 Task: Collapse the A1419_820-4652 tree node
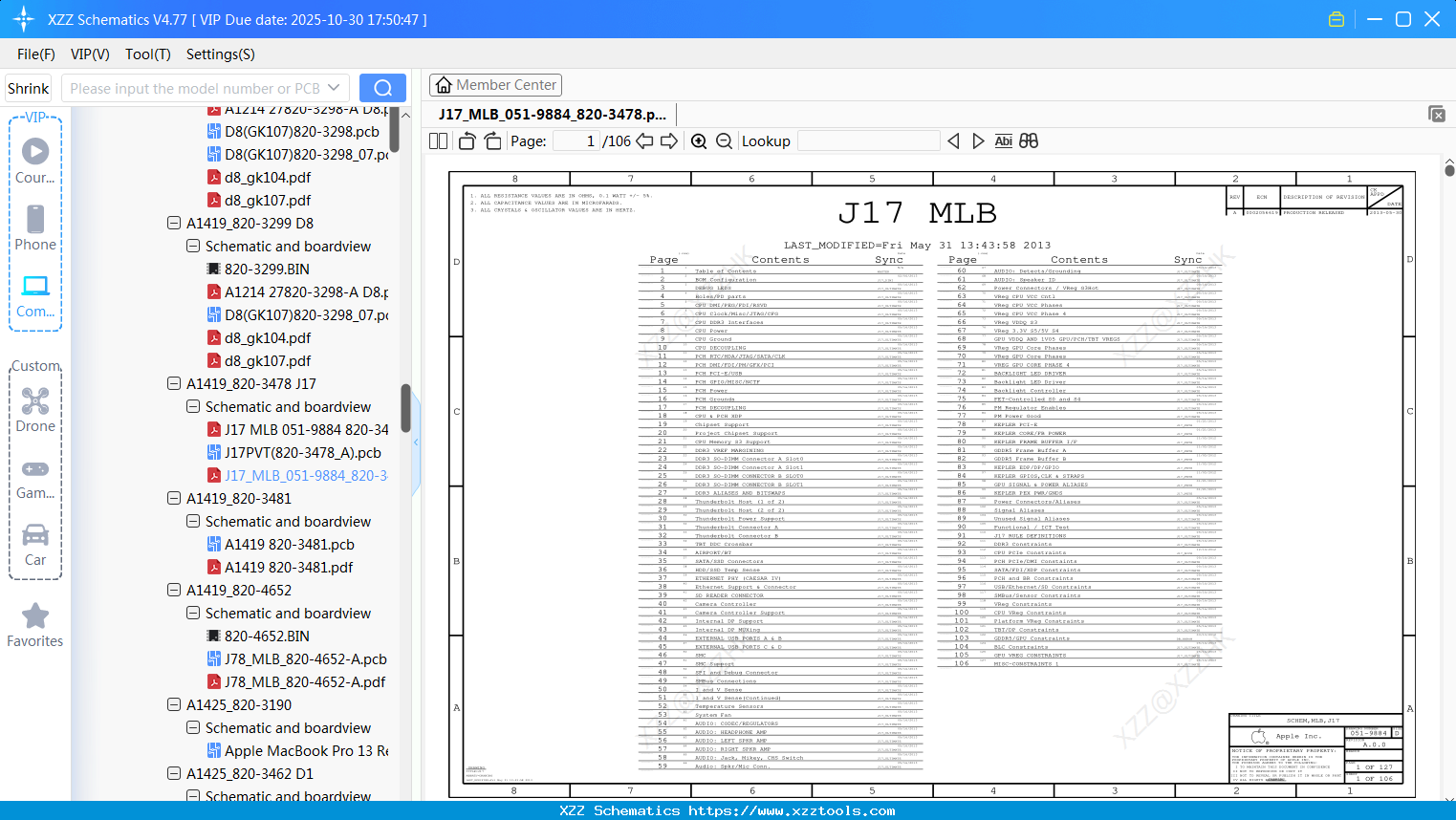pyautogui.click(x=174, y=590)
